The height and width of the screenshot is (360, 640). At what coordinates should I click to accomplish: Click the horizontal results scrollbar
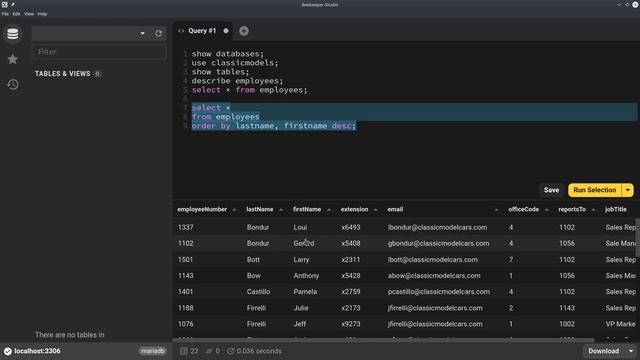[x=384, y=340]
